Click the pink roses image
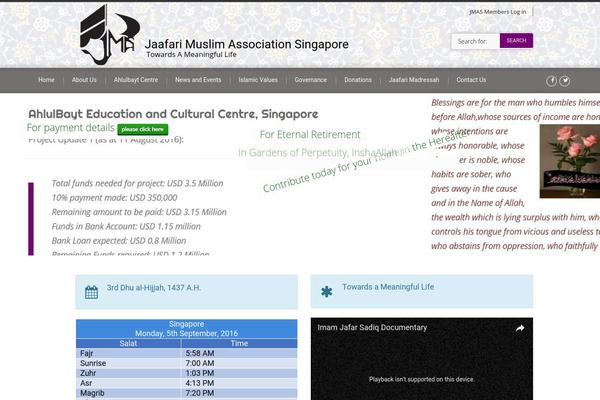The height and width of the screenshot is (400, 600). (570, 161)
